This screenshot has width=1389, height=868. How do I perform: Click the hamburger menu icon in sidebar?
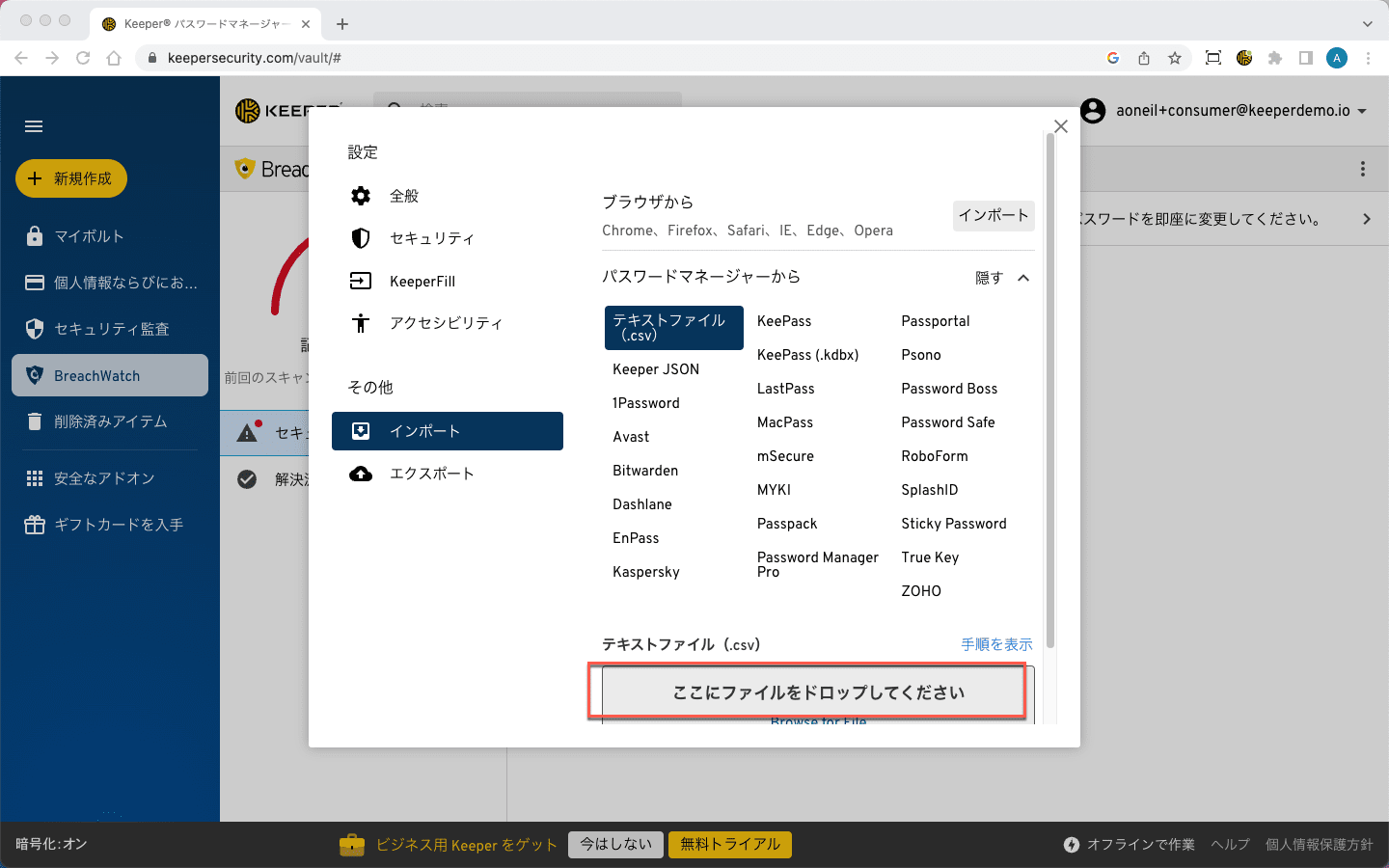click(x=34, y=126)
